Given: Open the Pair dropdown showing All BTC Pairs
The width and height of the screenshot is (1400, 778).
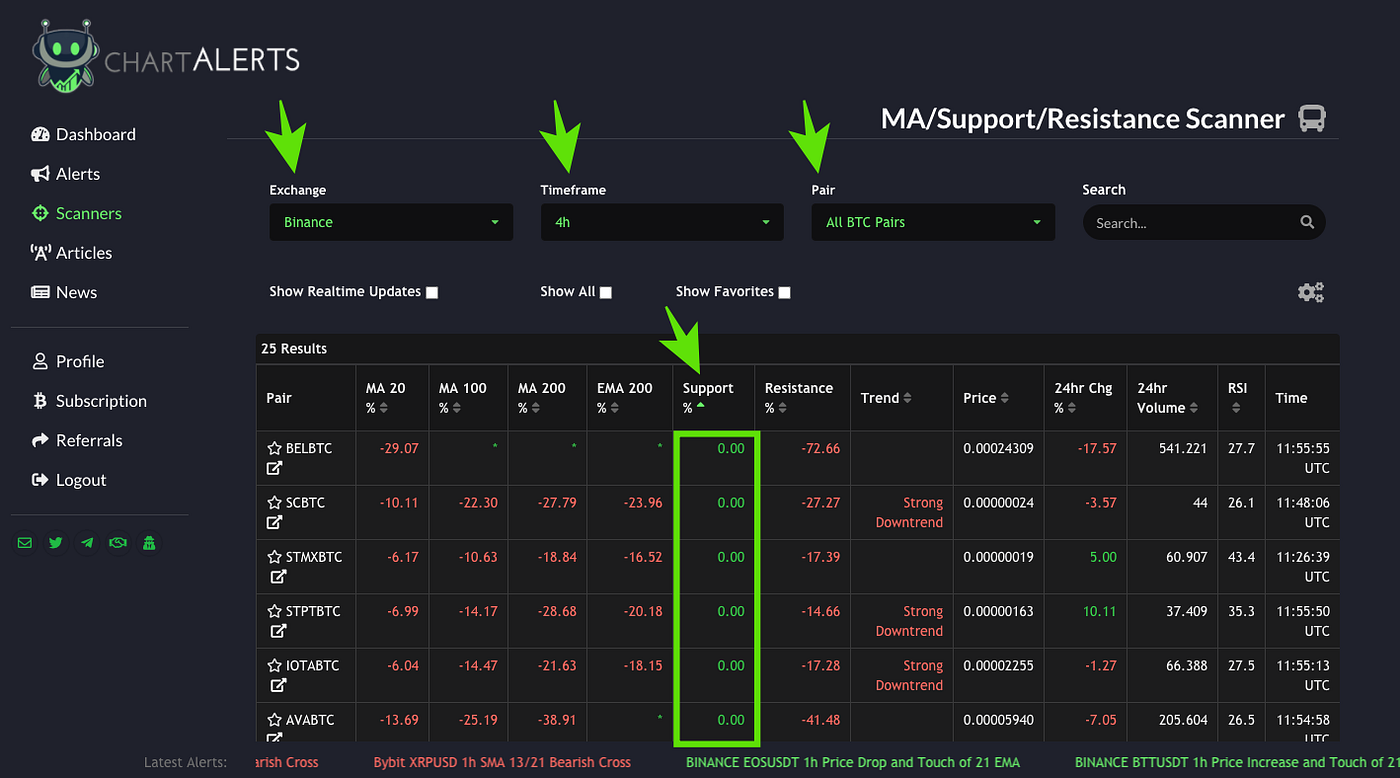Looking at the screenshot, I should click(x=933, y=222).
